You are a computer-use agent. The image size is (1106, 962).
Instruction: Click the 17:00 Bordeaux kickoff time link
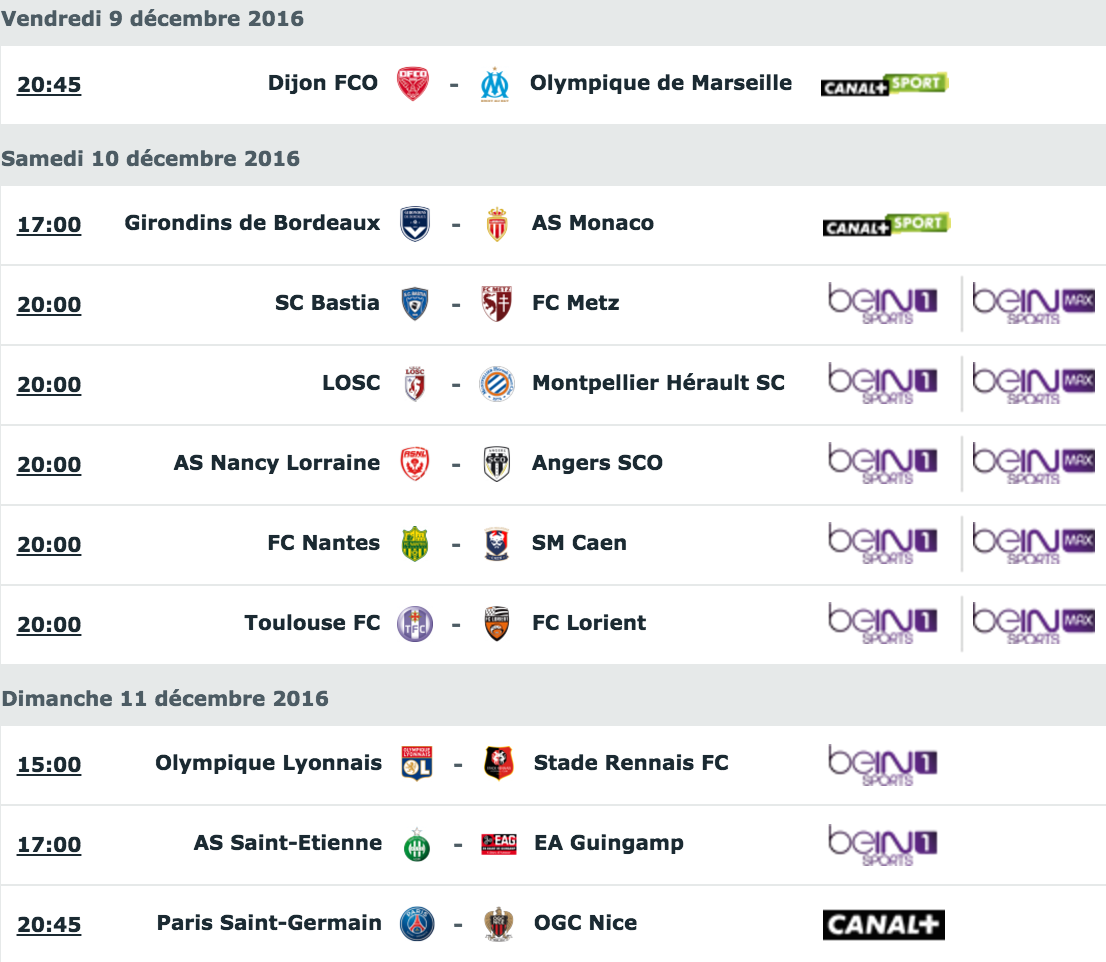(49, 224)
